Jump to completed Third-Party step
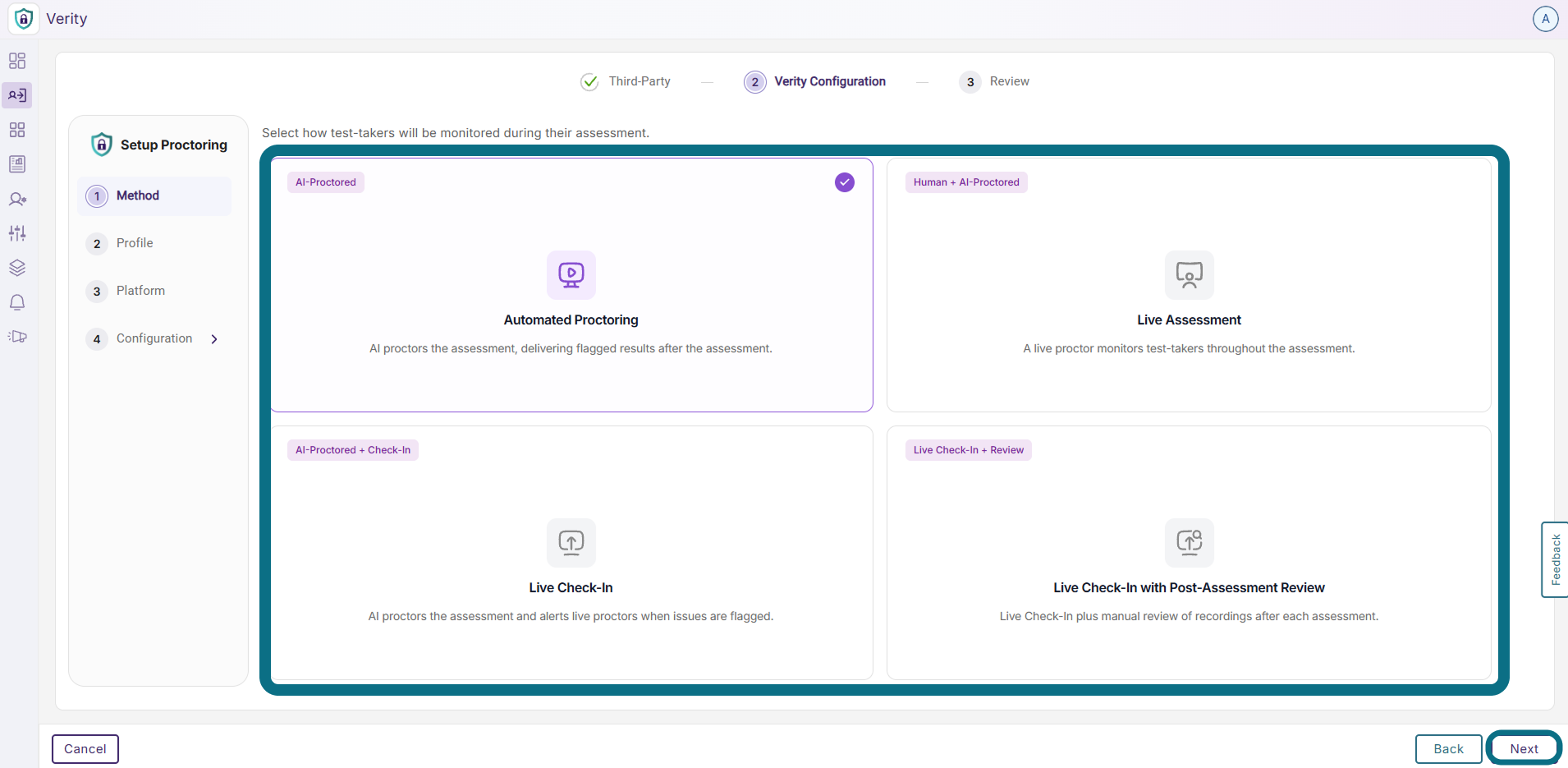The image size is (1568, 768). pyautogui.click(x=626, y=81)
